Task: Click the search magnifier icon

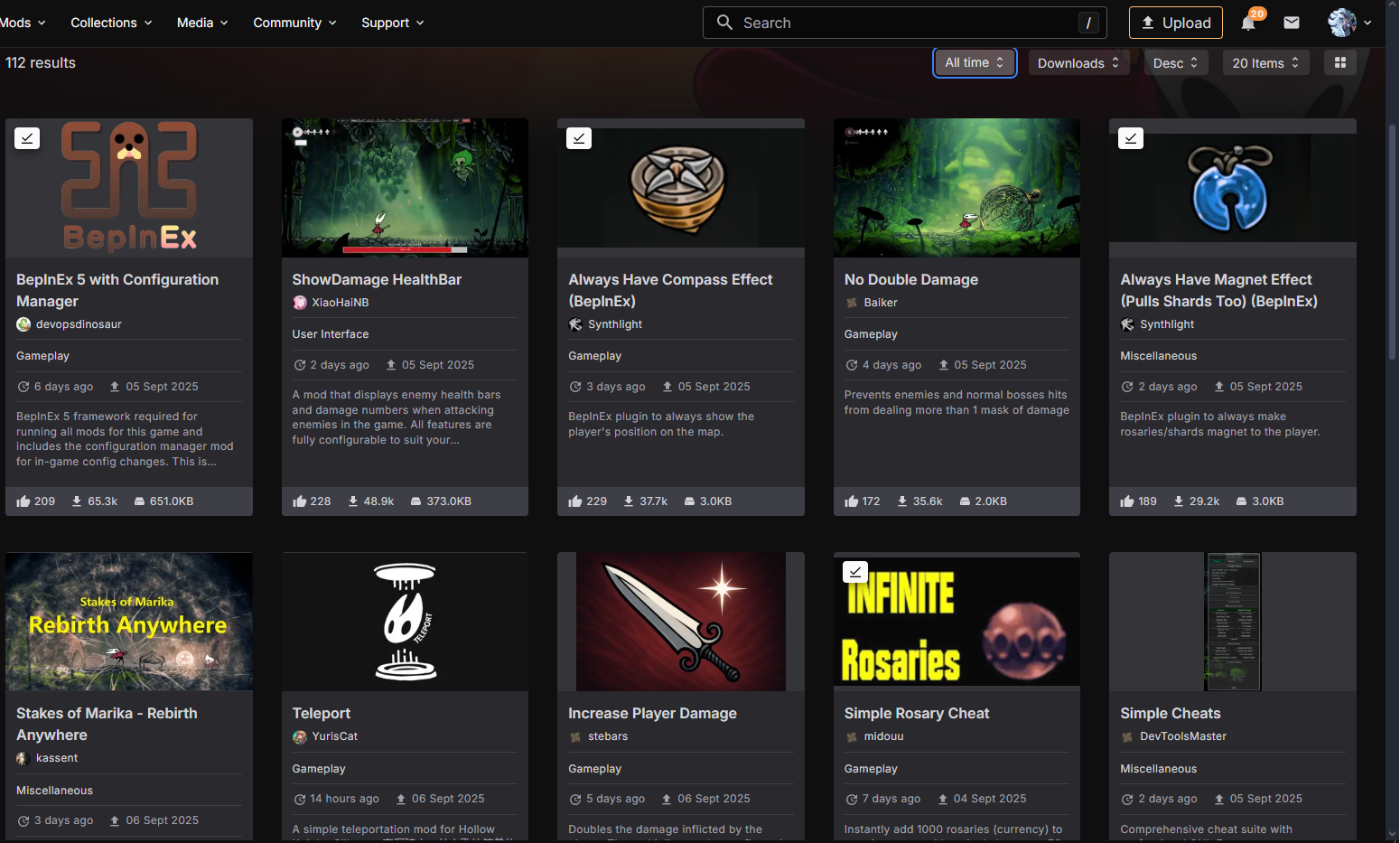Action: (724, 23)
